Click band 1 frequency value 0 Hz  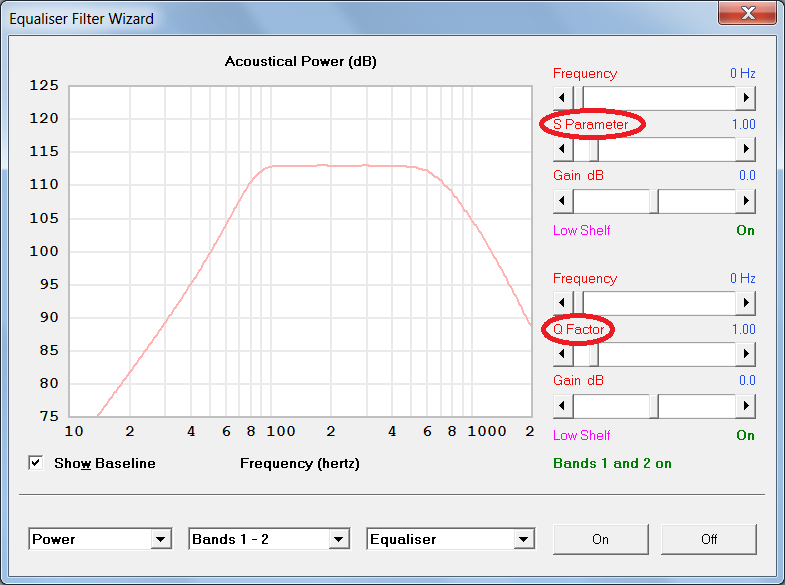click(742, 74)
